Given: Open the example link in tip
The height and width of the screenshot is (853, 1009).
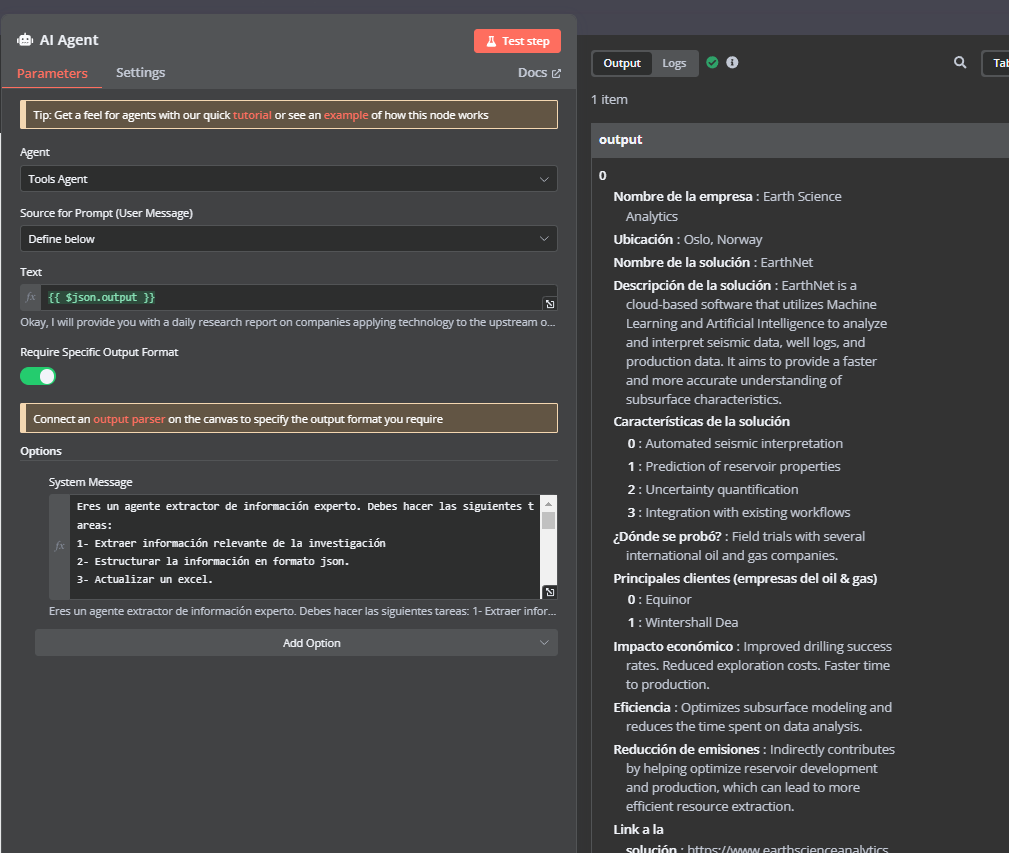Looking at the screenshot, I should point(346,115).
